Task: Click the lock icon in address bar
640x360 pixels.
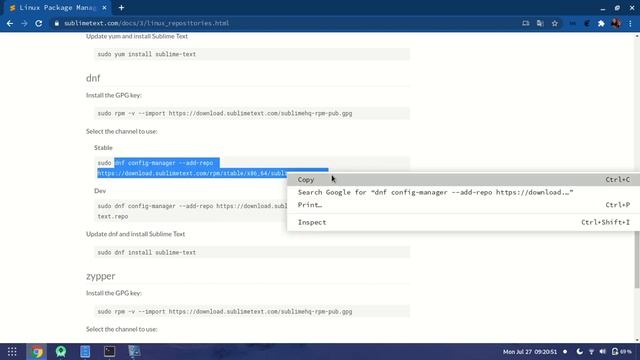Action: pyautogui.click(x=57, y=24)
